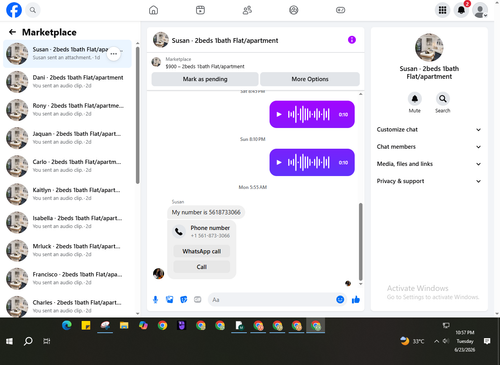Open Task View on the taskbar
The width and height of the screenshot is (500, 365).
click(x=47, y=341)
